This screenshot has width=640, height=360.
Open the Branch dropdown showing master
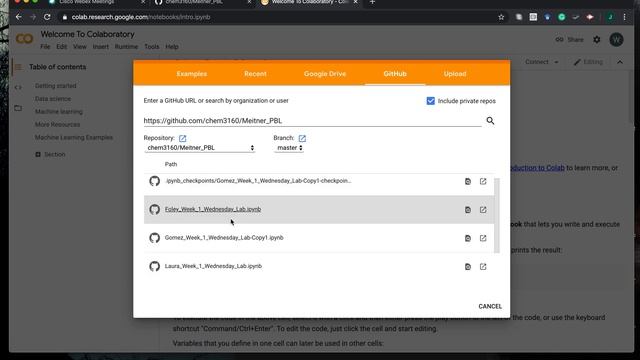pyautogui.click(x=289, y=148)
